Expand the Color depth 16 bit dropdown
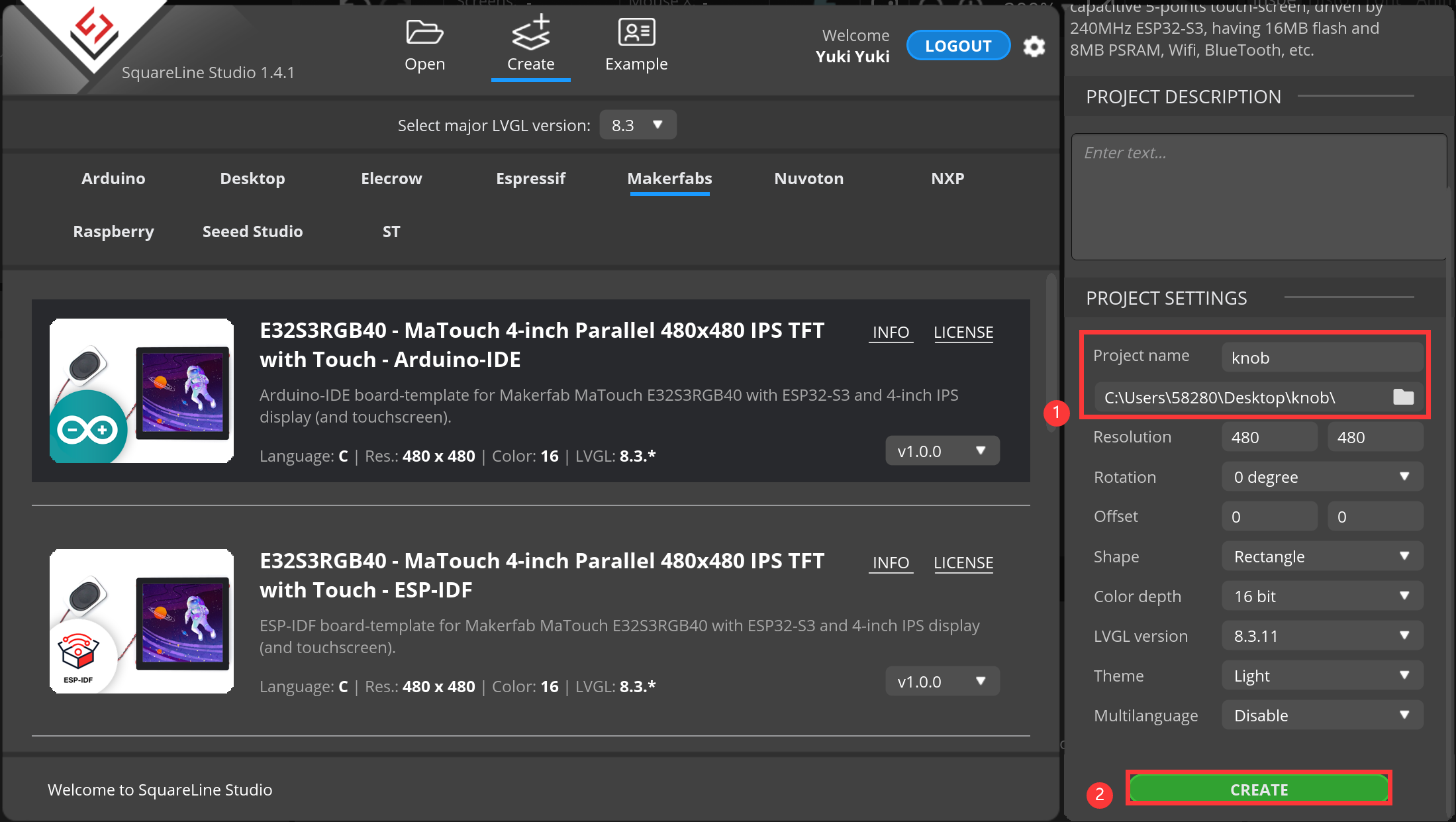 [1322, 595]
